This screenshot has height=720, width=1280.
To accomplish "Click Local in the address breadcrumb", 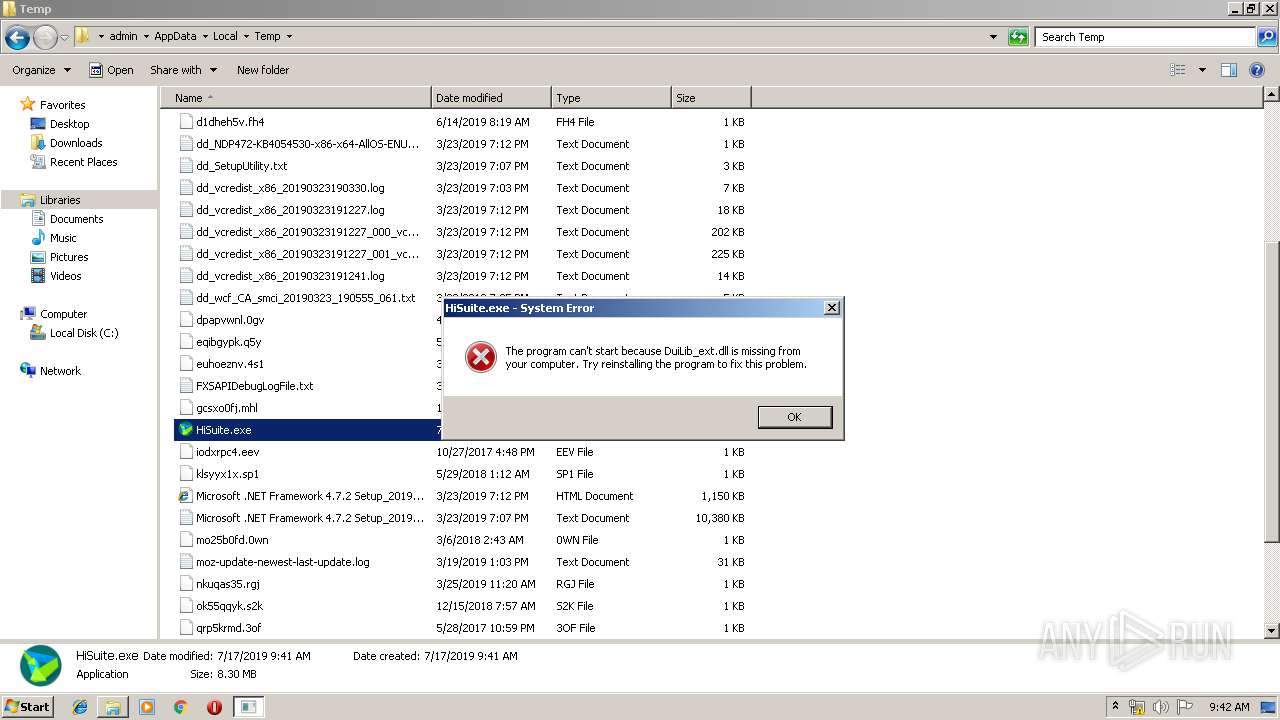I will pyautogui.click(x=225, y=36).
